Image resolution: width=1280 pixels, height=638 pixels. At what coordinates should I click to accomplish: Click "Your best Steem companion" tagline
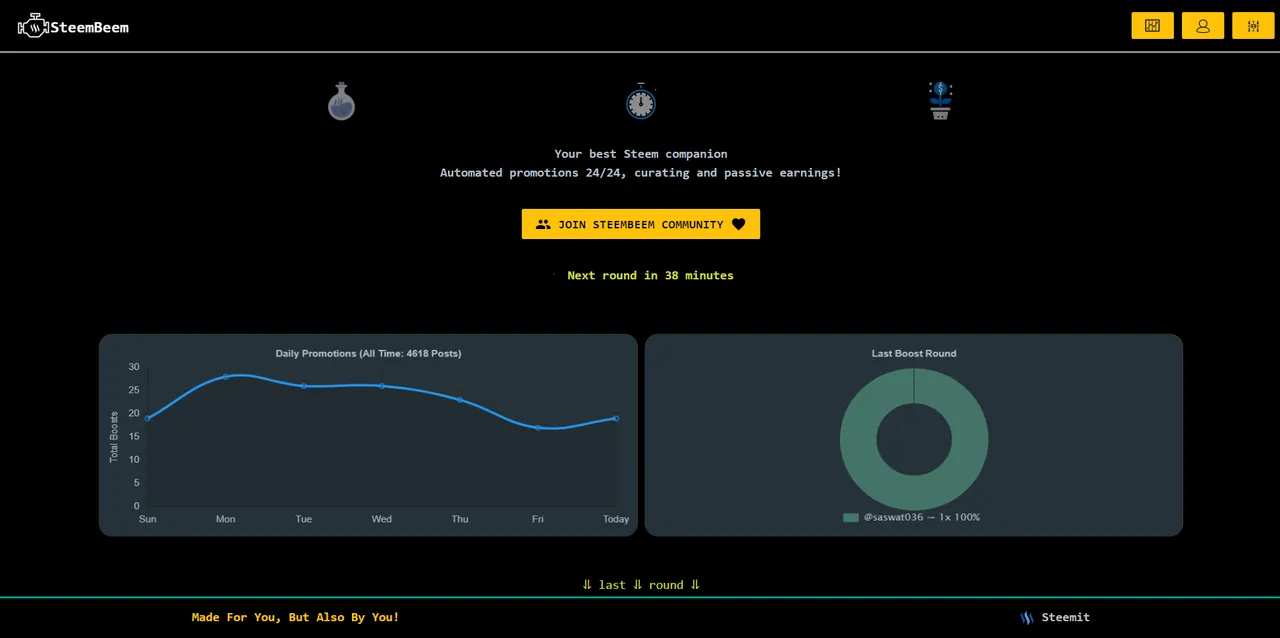point(641,154)
